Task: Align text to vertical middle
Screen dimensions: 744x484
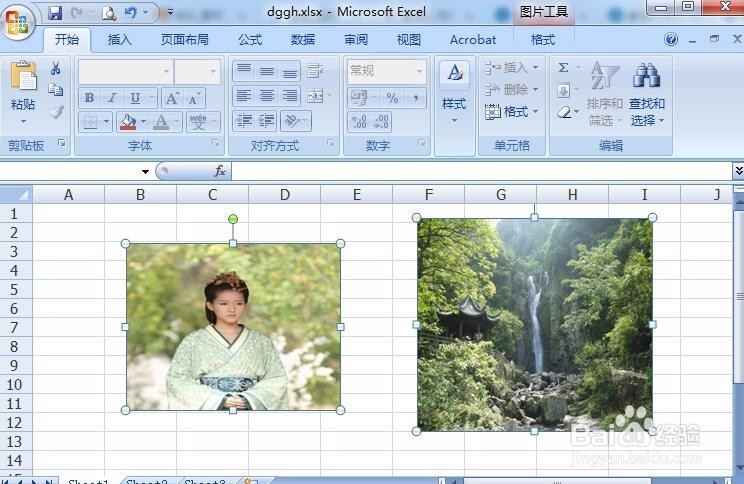Action: [x=267, y=71]
